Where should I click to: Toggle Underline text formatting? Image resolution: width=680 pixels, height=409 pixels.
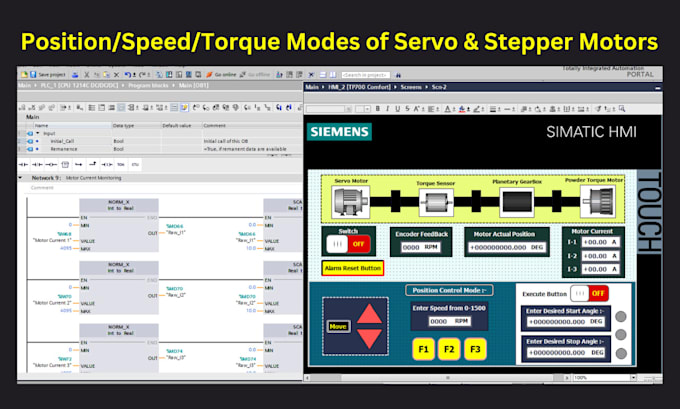pos(397,108)
